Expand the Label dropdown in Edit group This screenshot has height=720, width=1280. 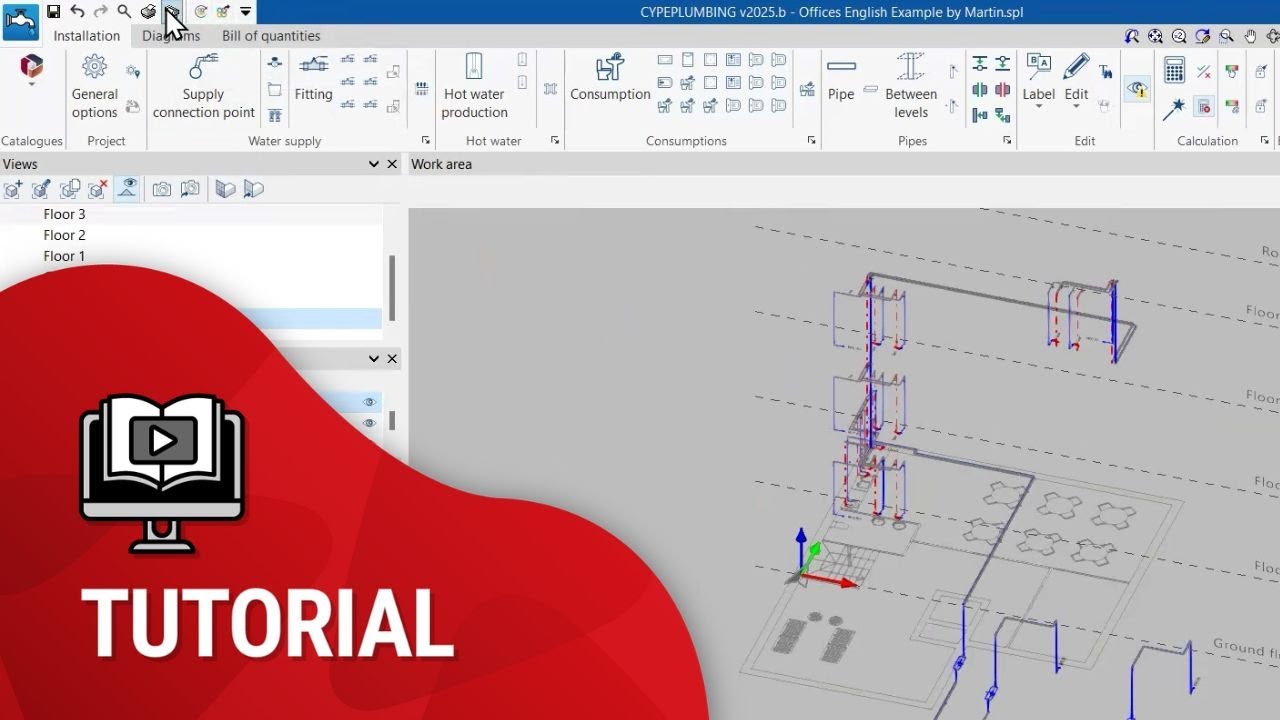click(1038, 107)
